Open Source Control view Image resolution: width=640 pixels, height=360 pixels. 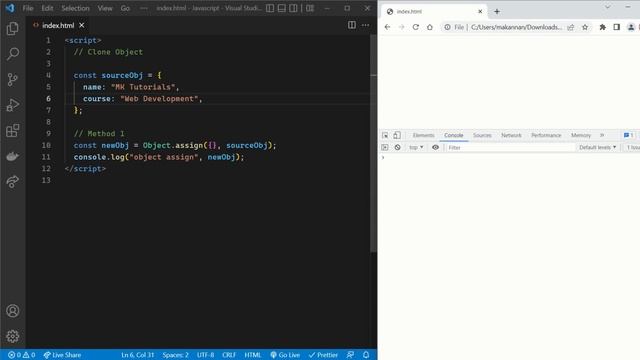coord(13,80)
